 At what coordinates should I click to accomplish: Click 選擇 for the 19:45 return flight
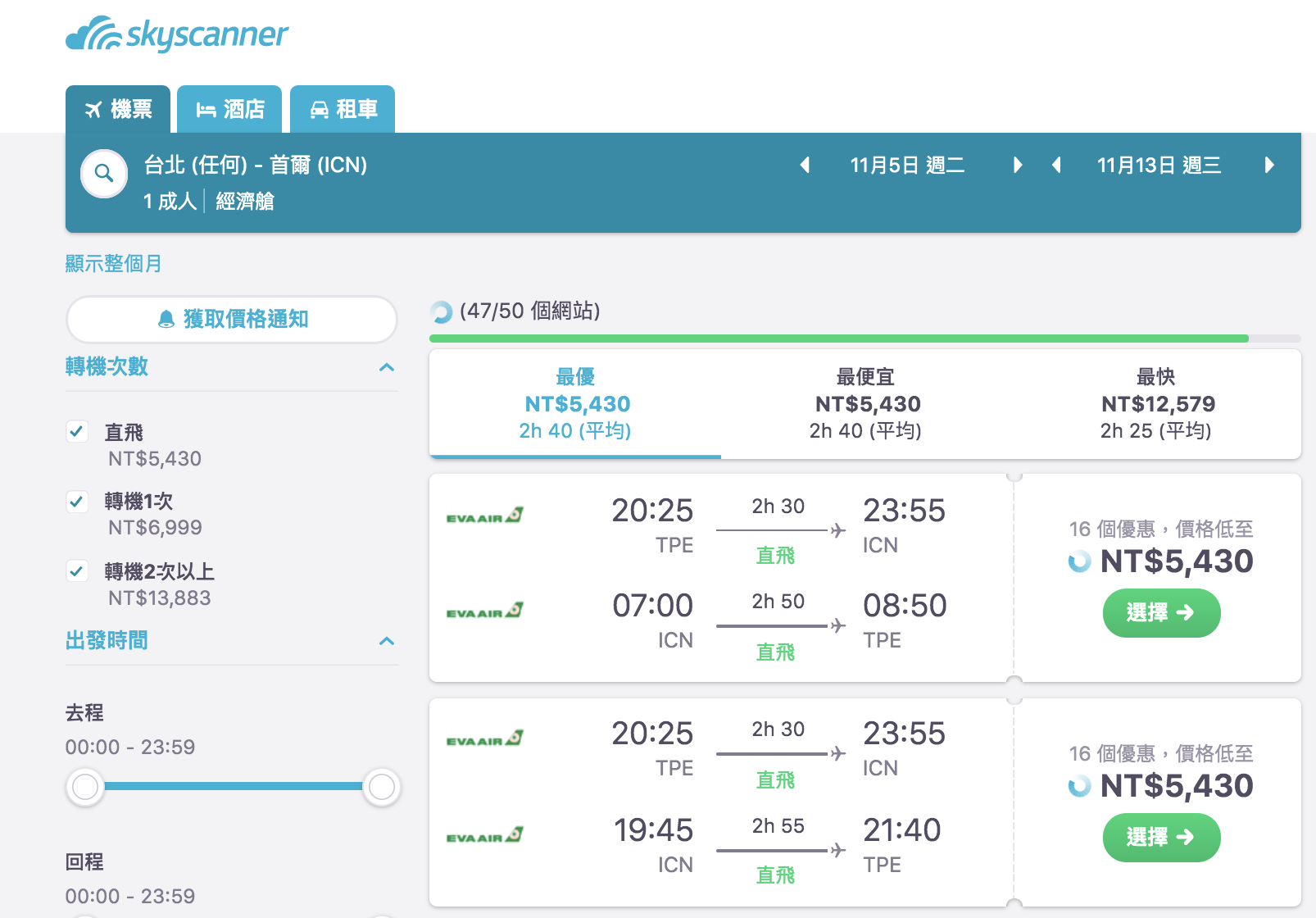point(1161,838)
